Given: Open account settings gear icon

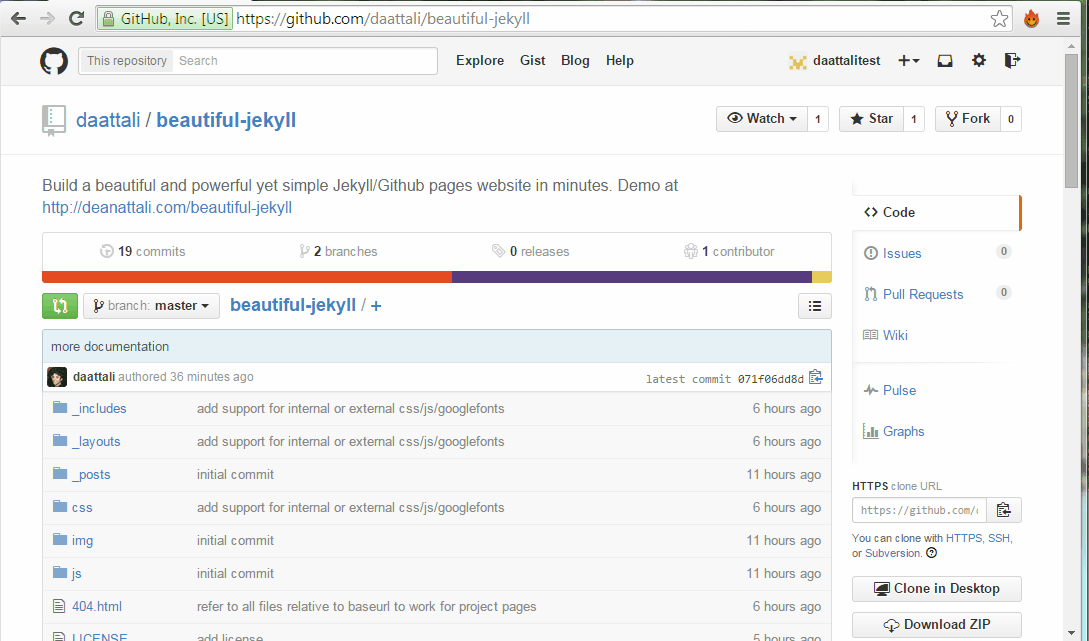Looking at the screenshot, I should [x=979, y=61].
